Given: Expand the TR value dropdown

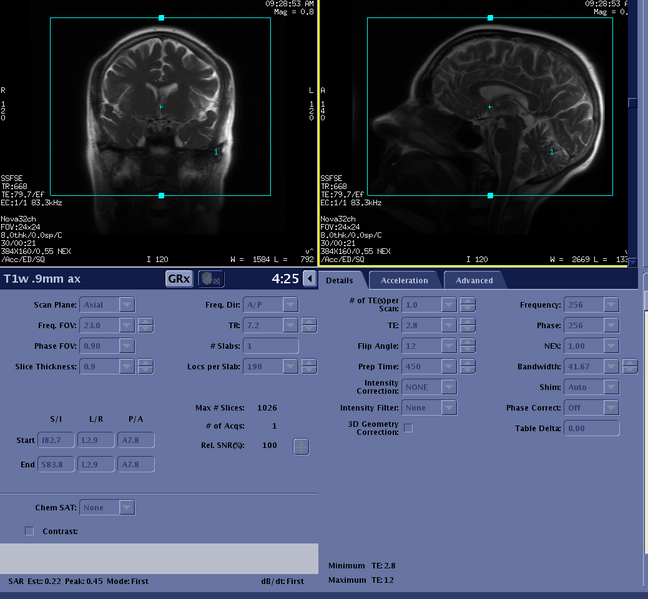Looking at the screenshot, I should click(x=291, y=325).
